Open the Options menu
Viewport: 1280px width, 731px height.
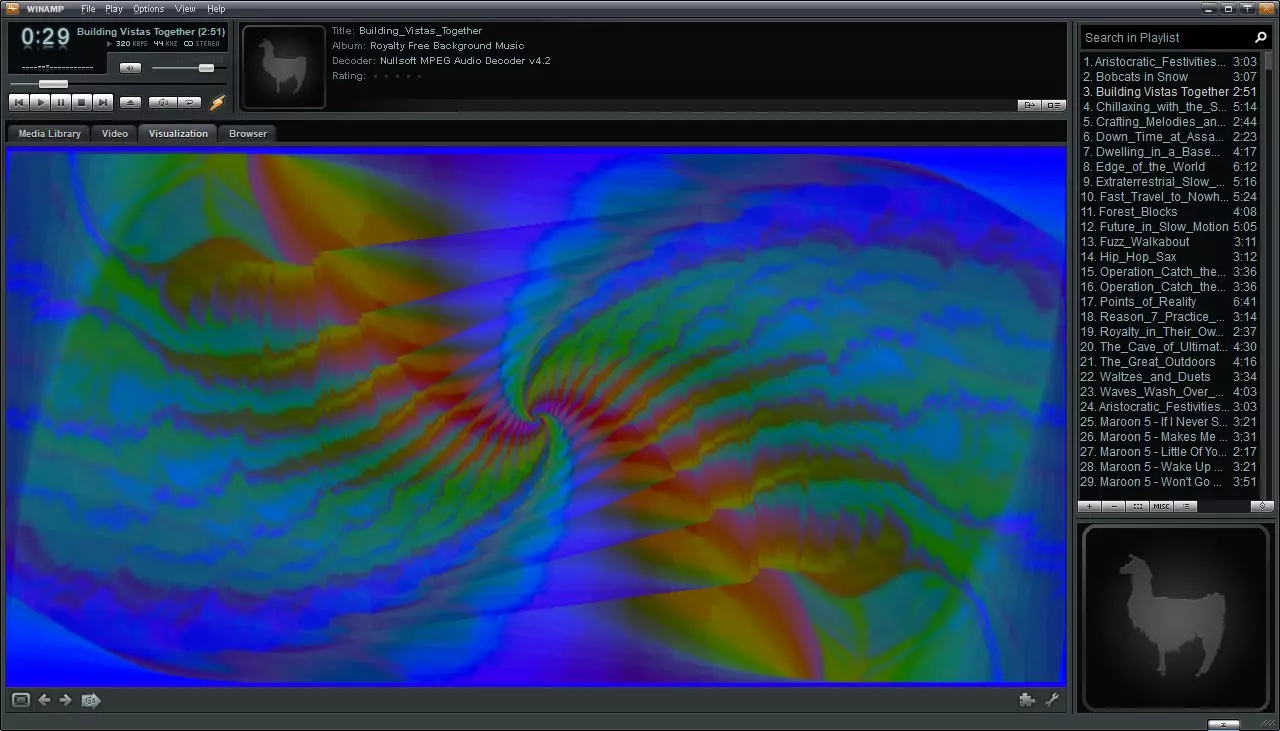click(x=148, y=9)
